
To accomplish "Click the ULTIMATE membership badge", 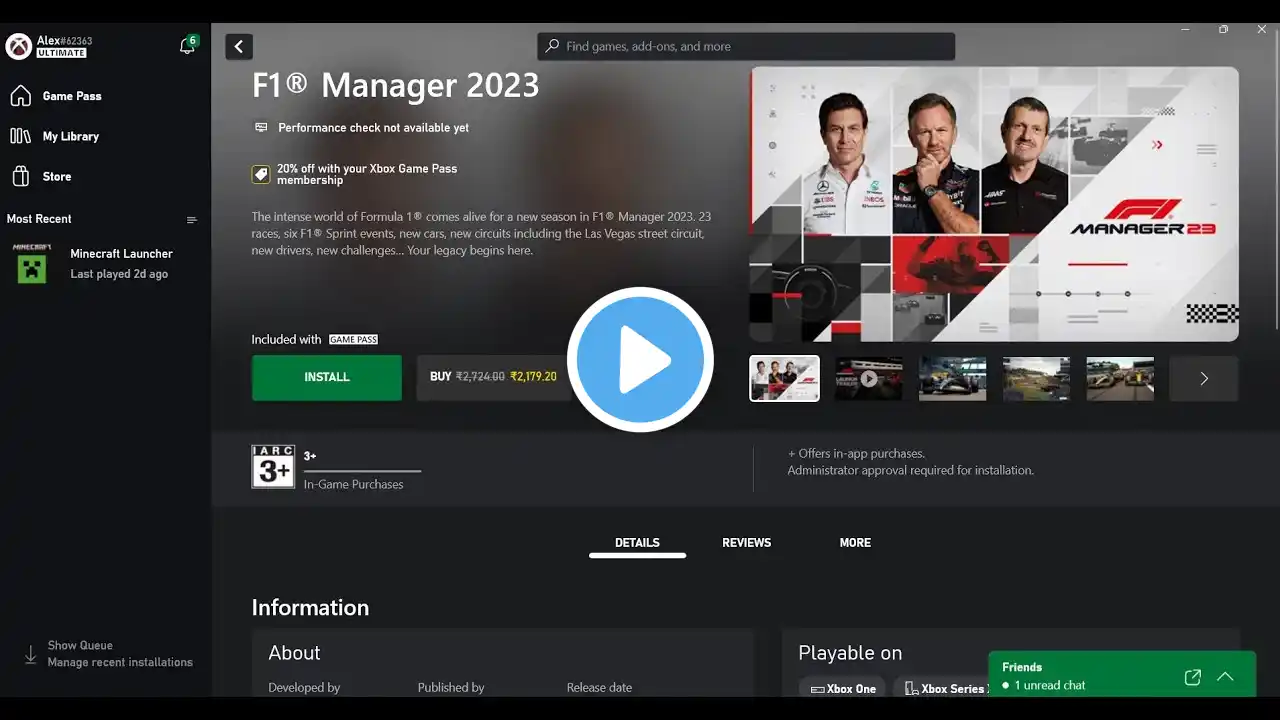I will 62,53.
